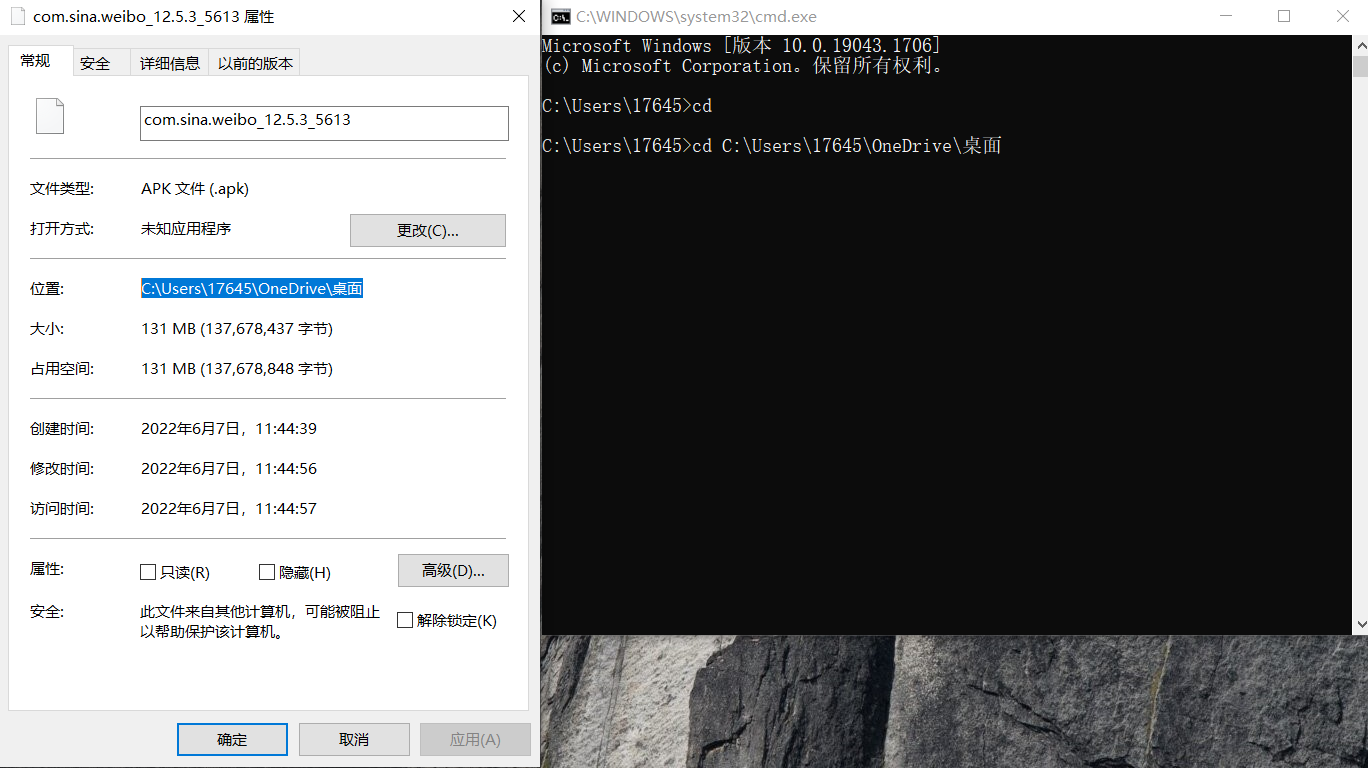Screen dimensions: 1368x768
Task: Click the 打开方式: label
Action: [x=61, y=229]
